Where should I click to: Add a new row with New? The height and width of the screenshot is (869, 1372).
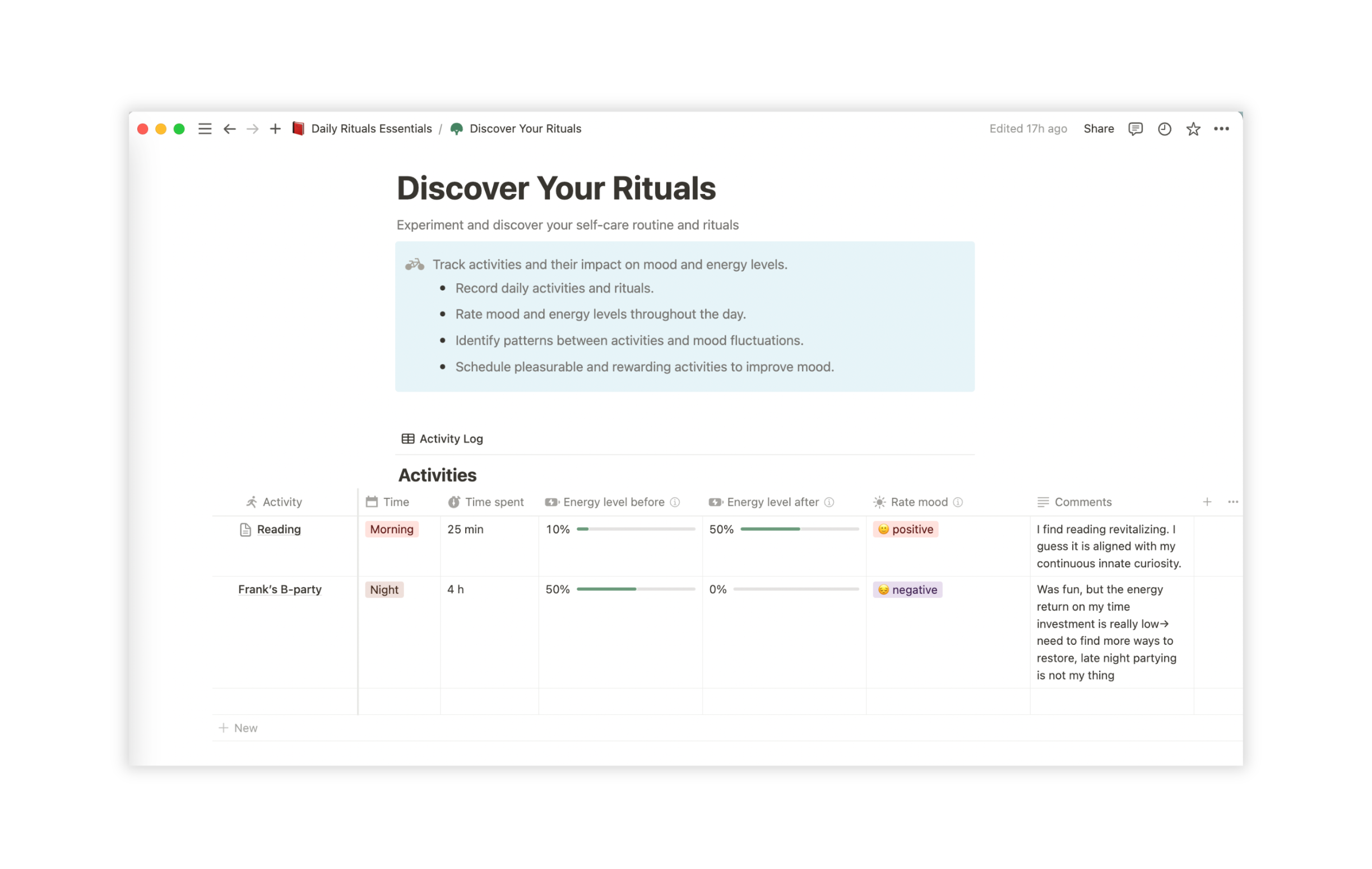click(239, 728)
